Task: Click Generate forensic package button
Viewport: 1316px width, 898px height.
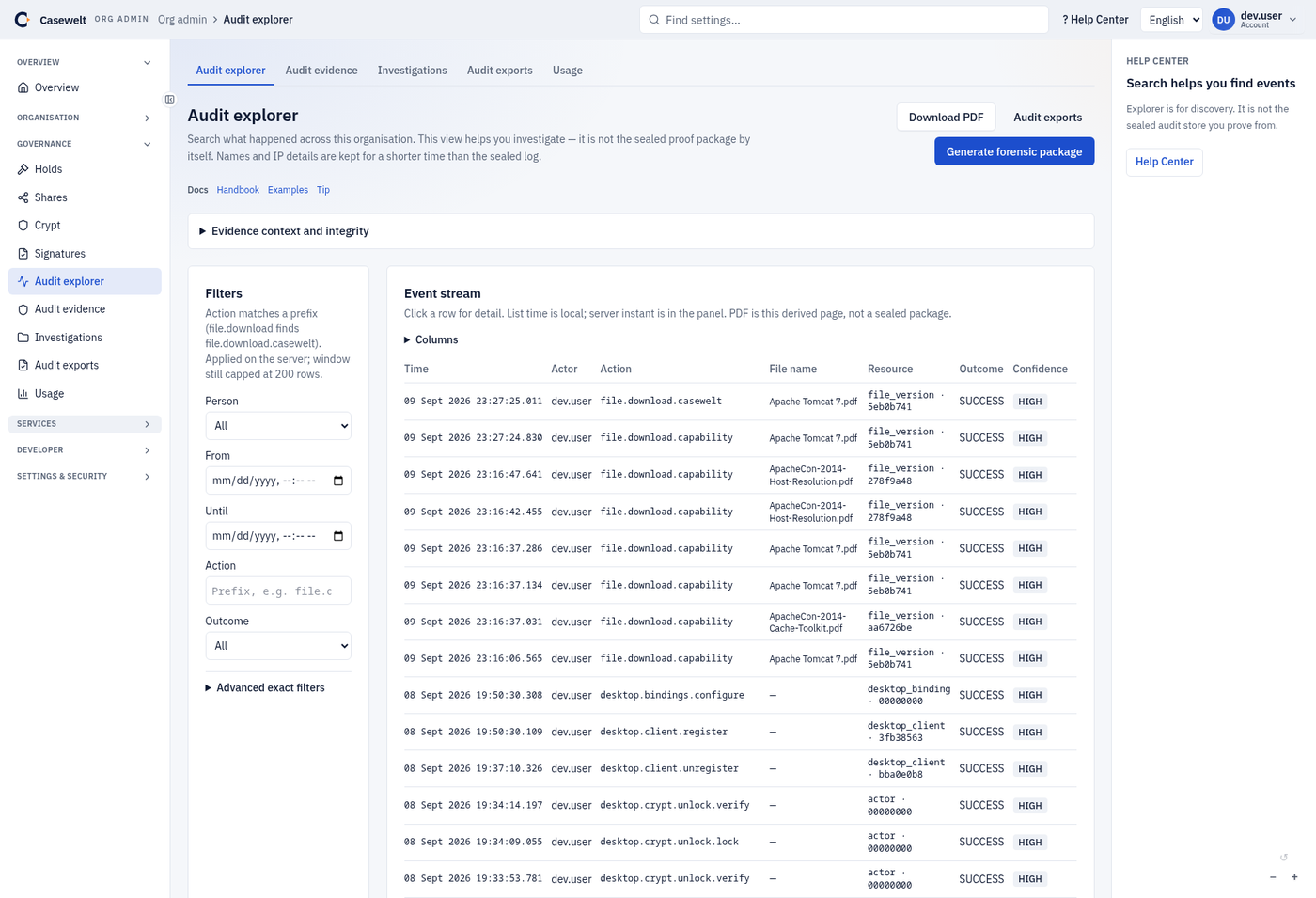Action: point(1014,151)
